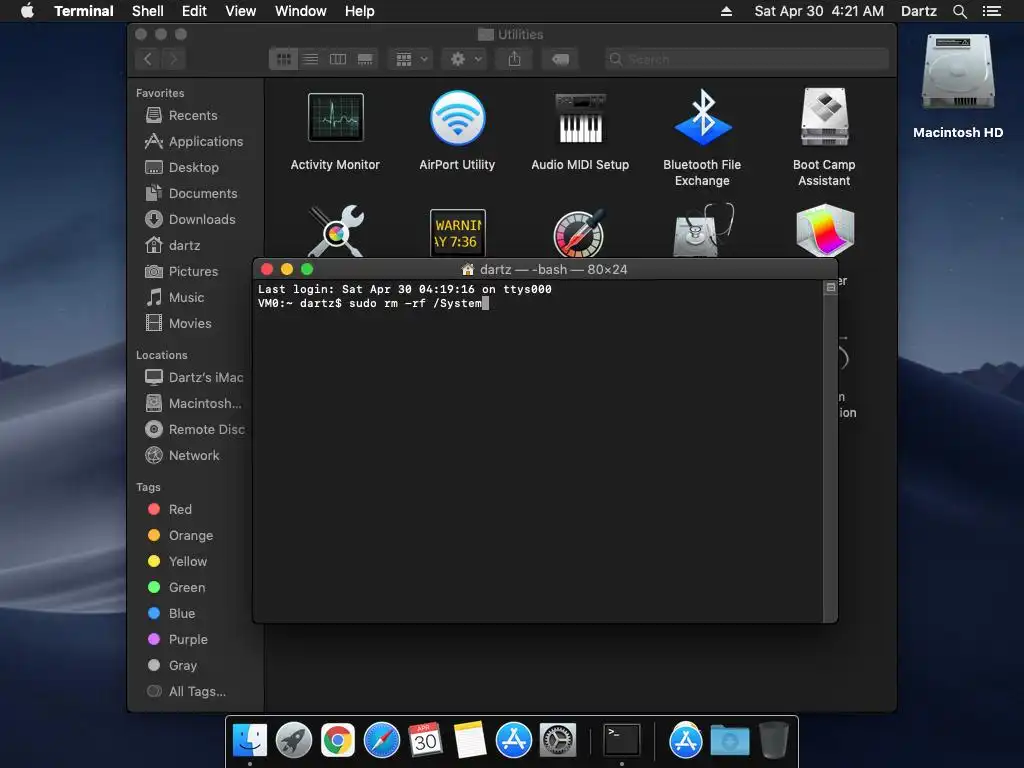This screenshot has width=1024, height=768.
Task: Open Calendar in the Dock
Action: point(425,741)
